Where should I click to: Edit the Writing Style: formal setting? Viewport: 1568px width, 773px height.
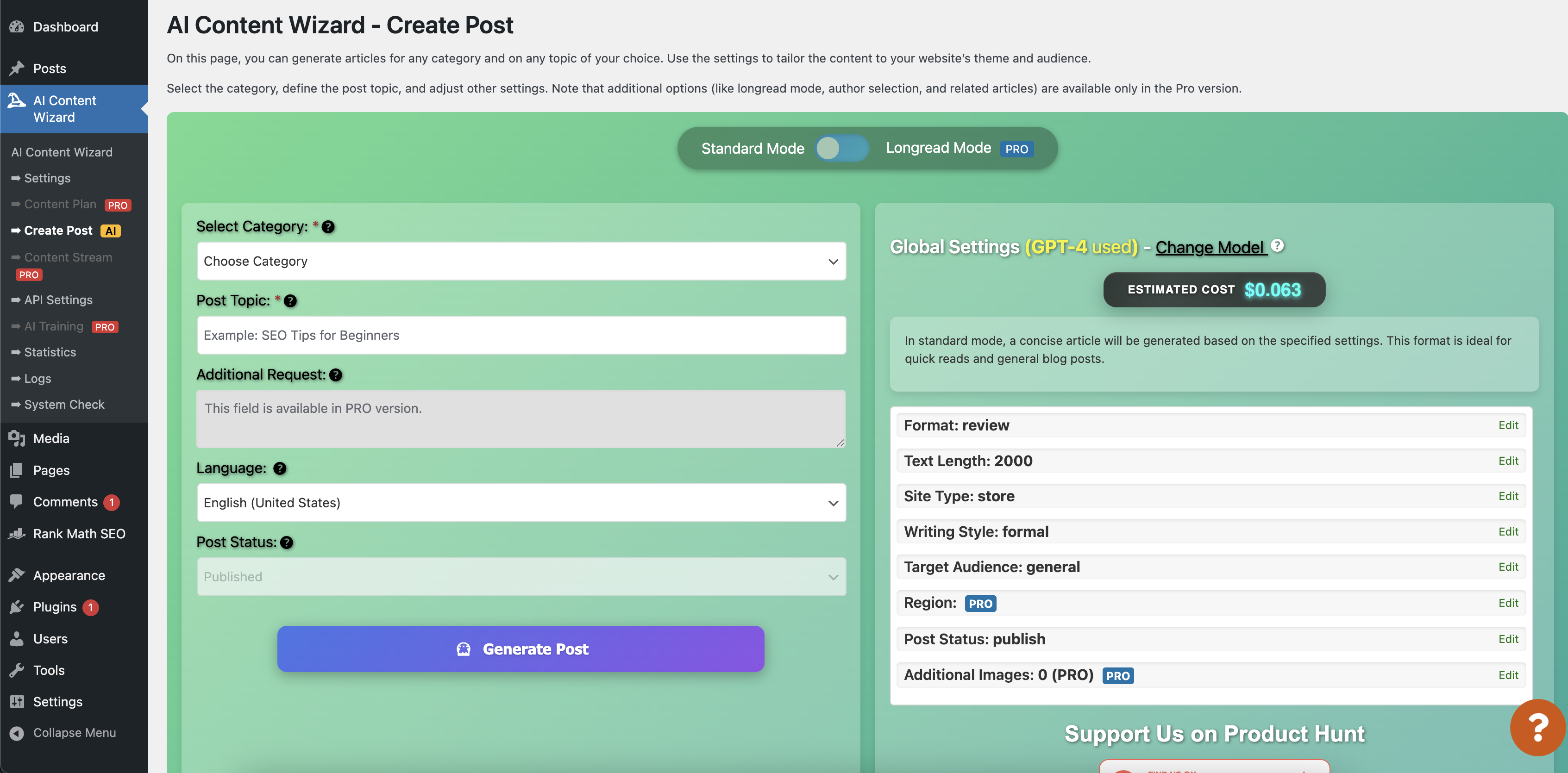(x=1508, y=531)
